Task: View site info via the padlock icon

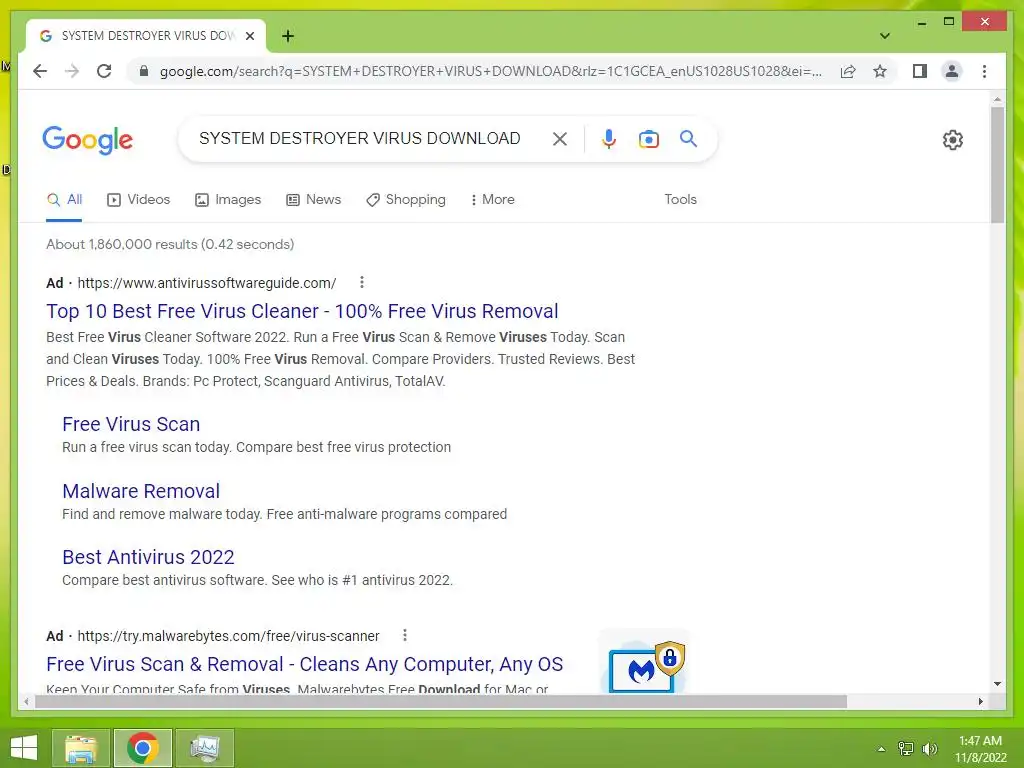Action: click(x=144, y=71)
